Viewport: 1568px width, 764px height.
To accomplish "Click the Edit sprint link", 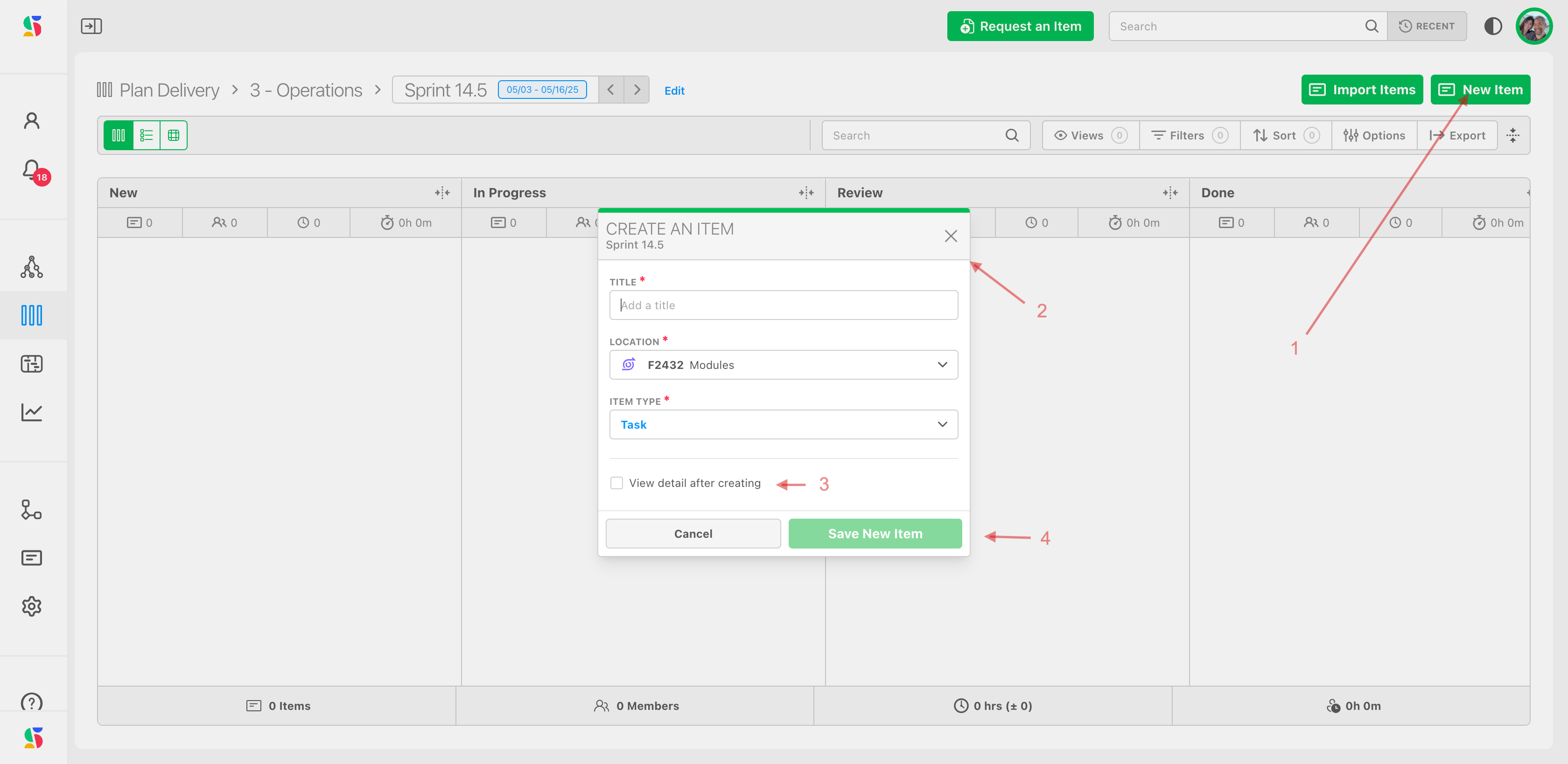I will (674, 90).
